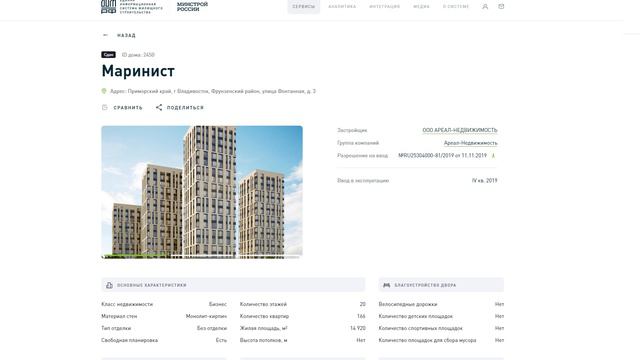640x360 pixels.
Task: Open the Маринист building render image
Action: click(202, 192)
